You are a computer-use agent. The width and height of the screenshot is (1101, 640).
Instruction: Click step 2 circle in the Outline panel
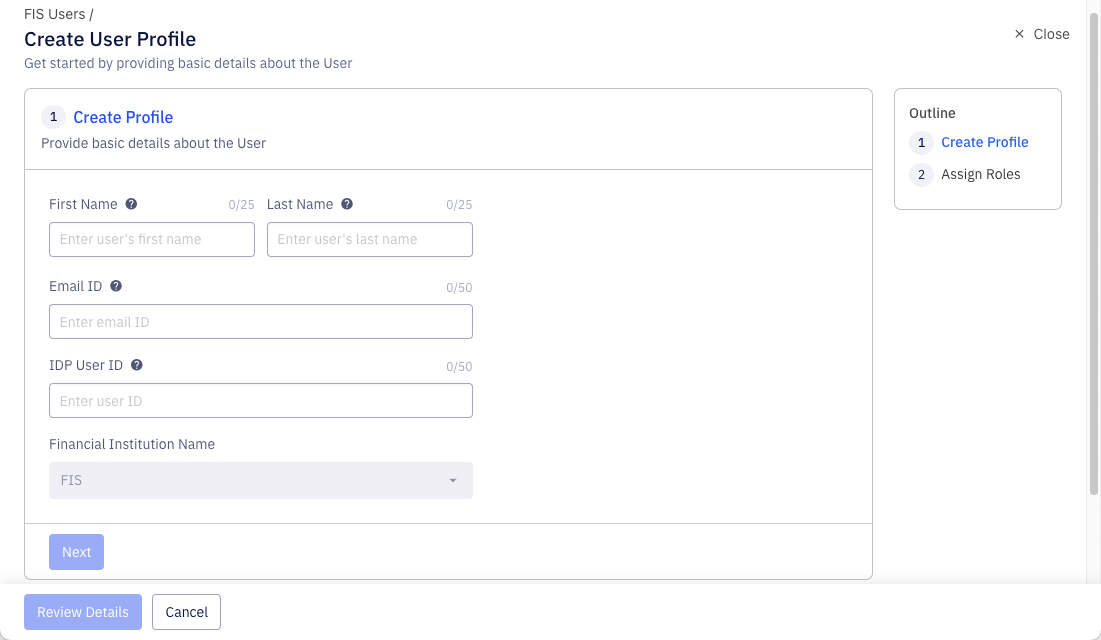920,174
